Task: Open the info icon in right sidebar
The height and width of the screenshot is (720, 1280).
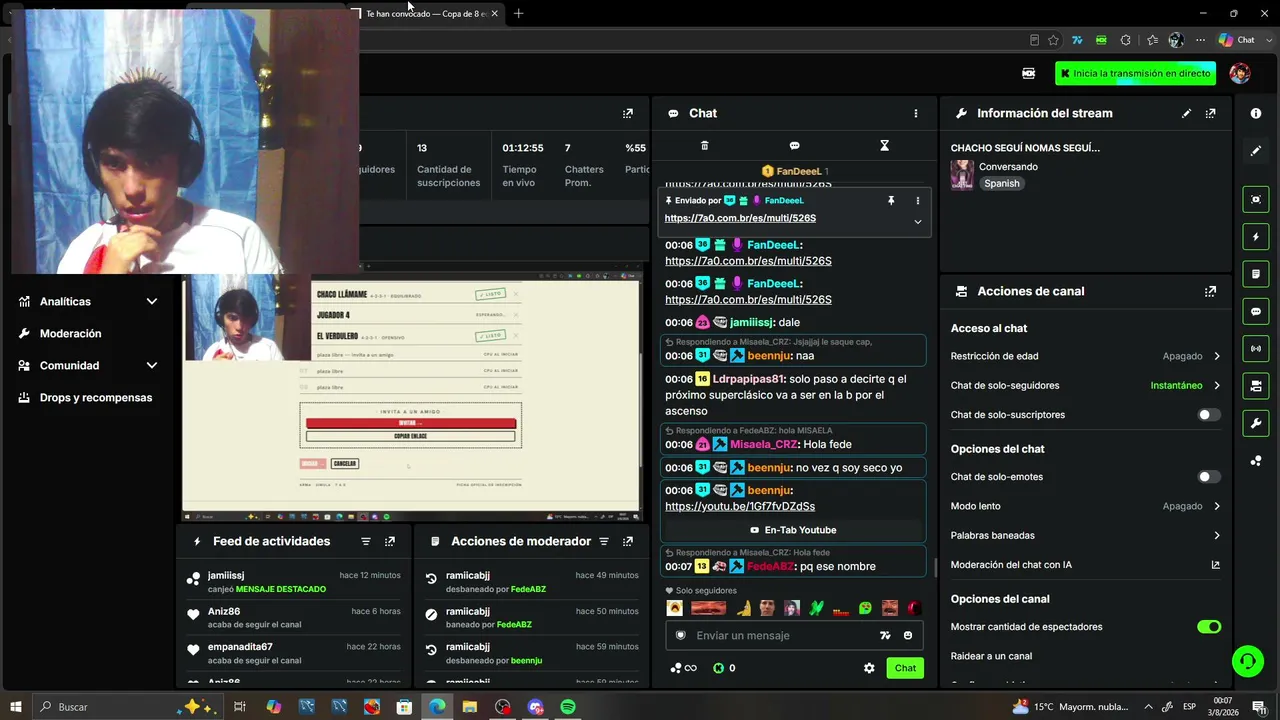Action: coord(1256,114)
